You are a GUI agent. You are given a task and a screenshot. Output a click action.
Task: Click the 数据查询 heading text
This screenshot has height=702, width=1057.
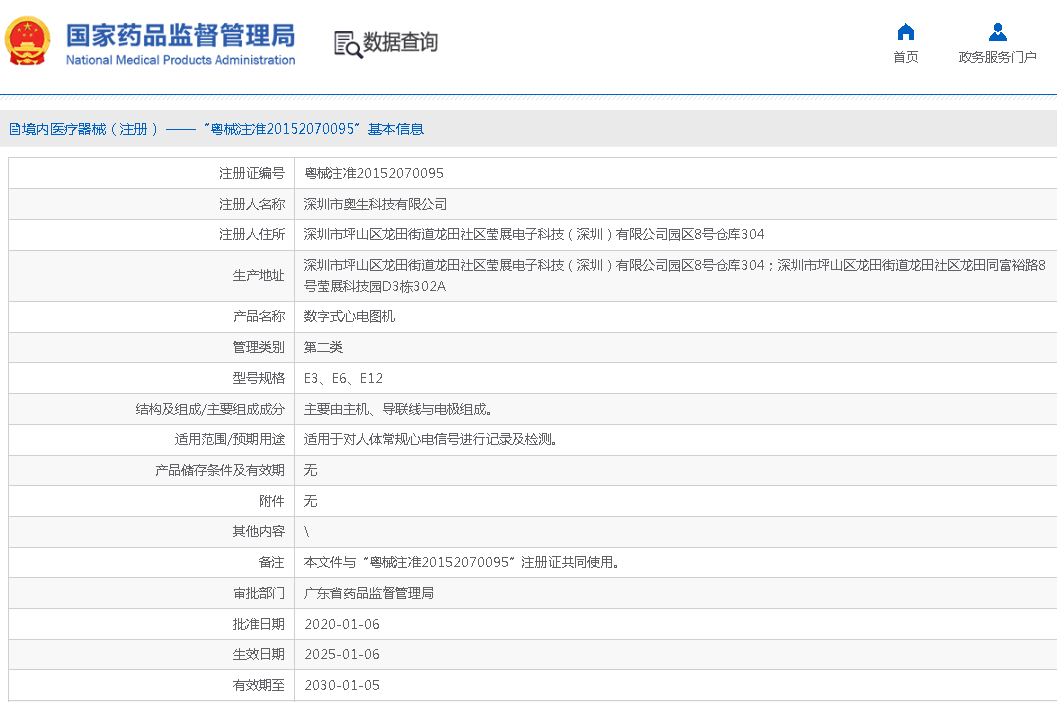400,43
